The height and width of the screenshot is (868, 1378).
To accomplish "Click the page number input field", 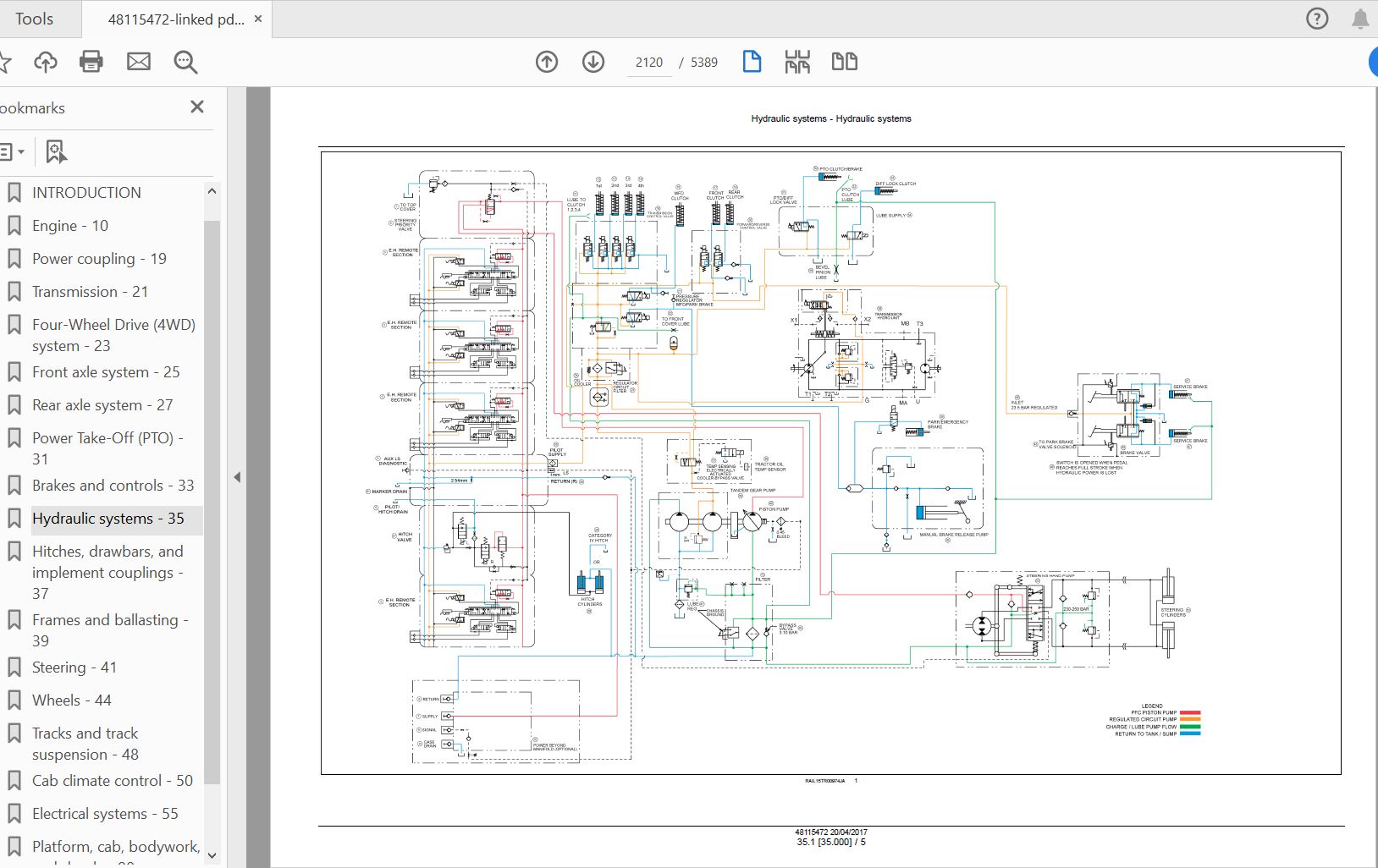I will 649,63.
